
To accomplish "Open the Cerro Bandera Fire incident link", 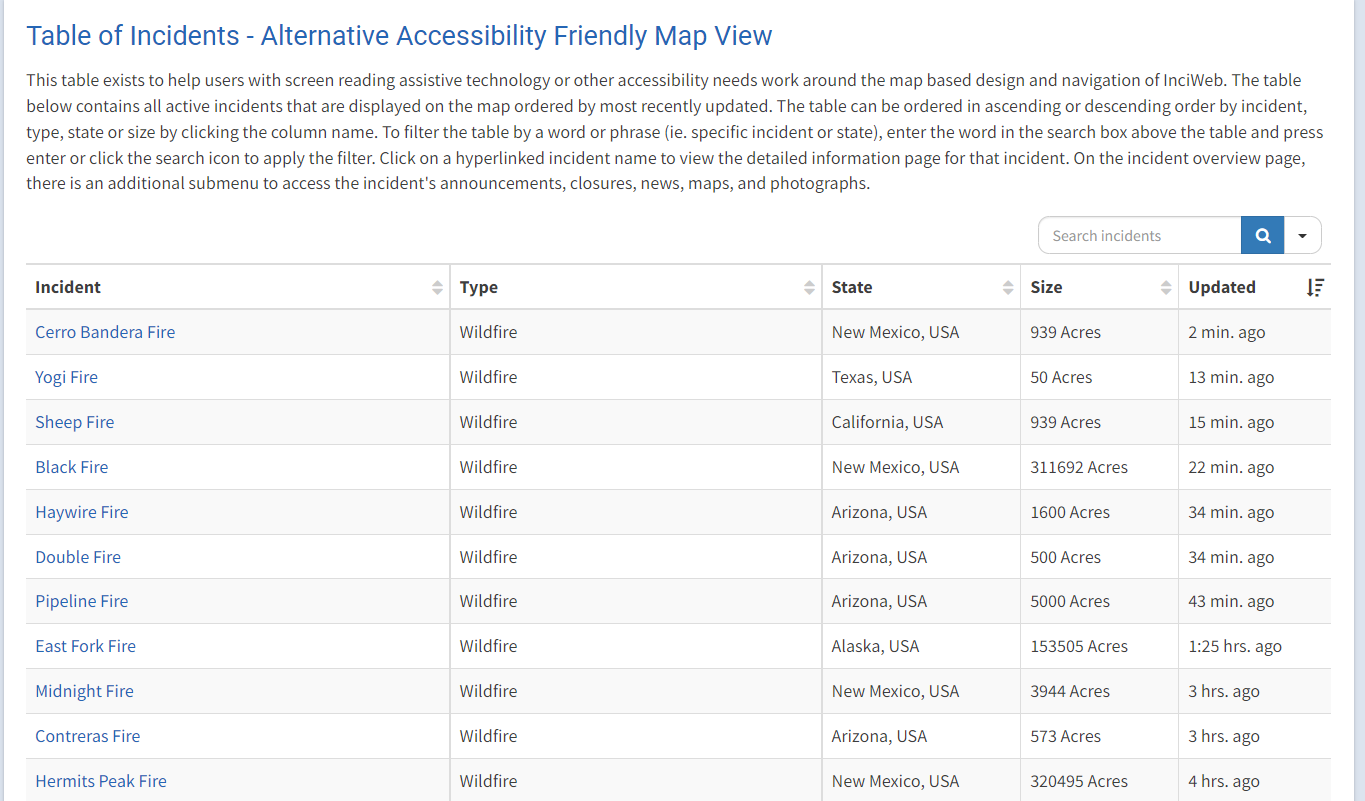I will click(105, 332).
